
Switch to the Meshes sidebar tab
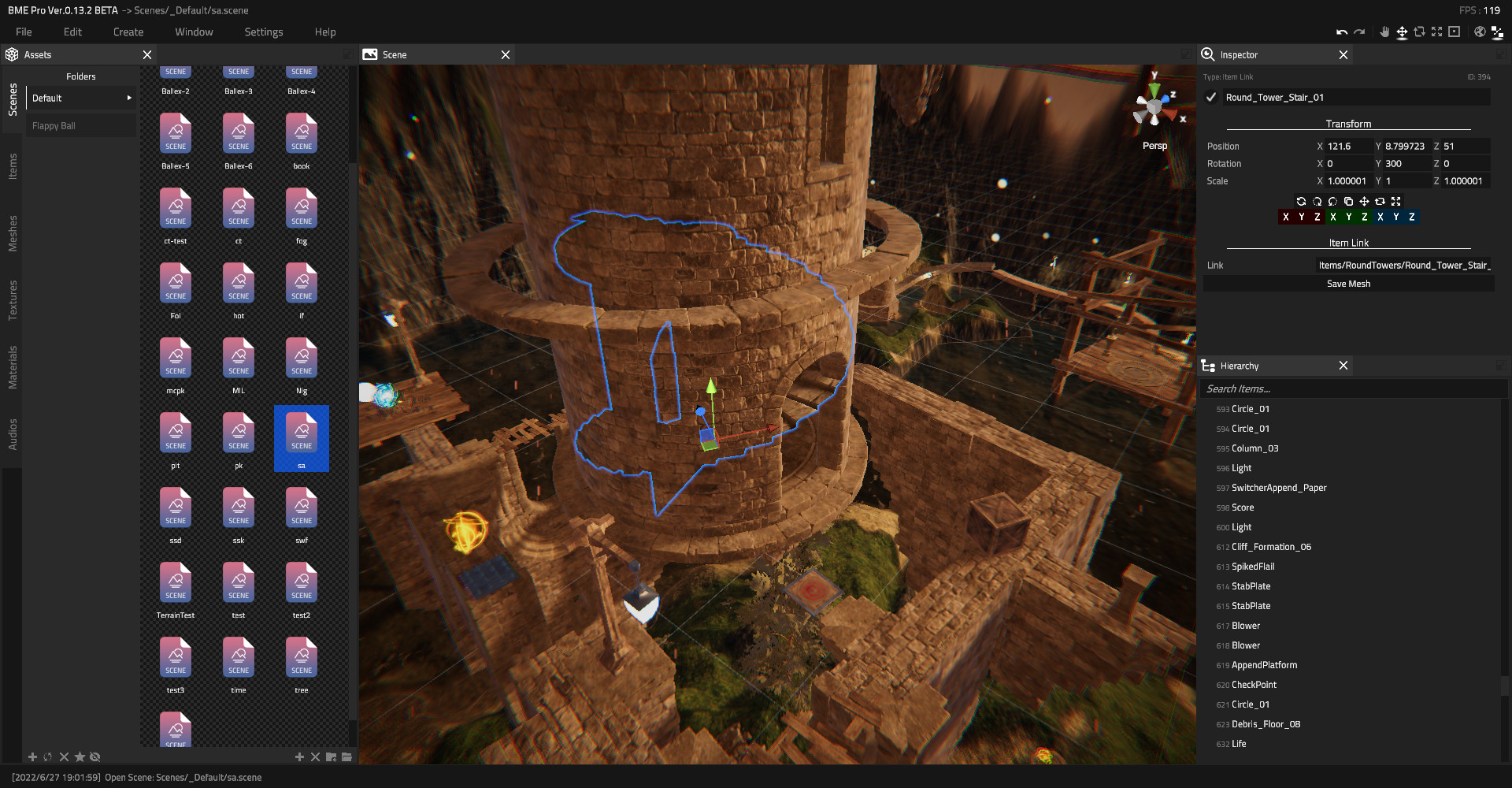pyautogui.click(x=12, y=224)
